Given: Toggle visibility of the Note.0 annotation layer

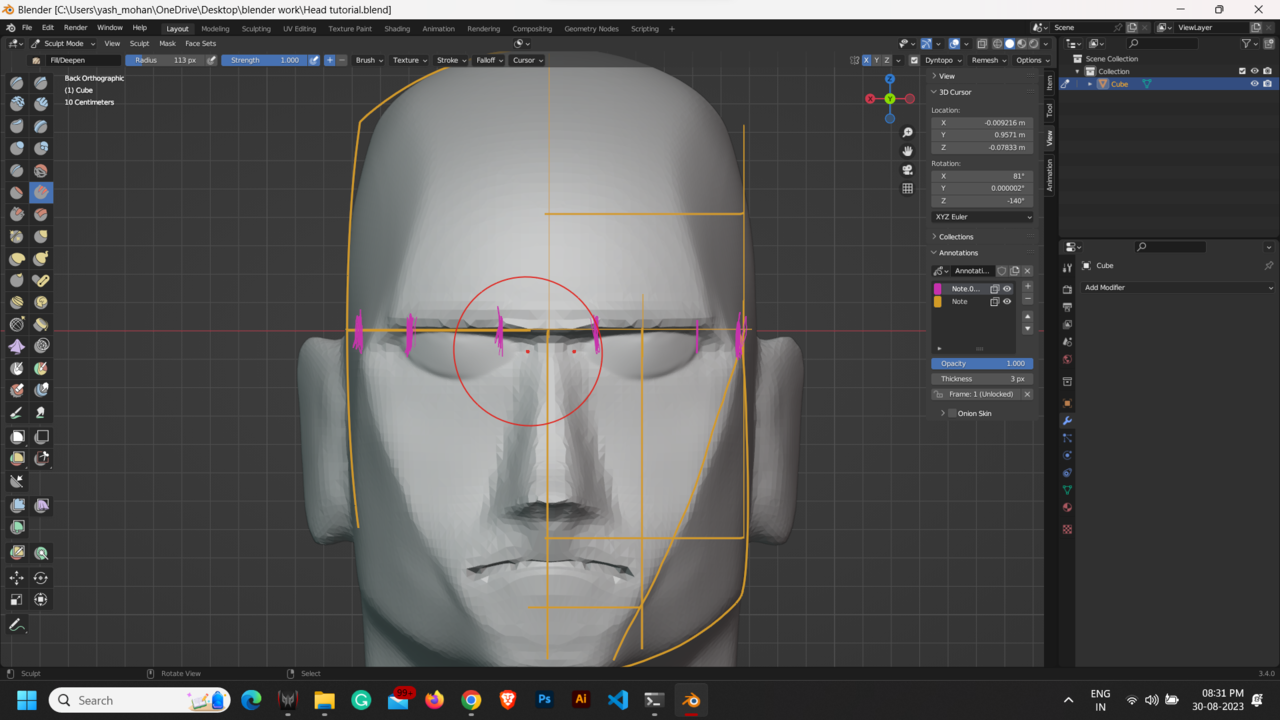Looking at the screenshot, I should 1008,288.
